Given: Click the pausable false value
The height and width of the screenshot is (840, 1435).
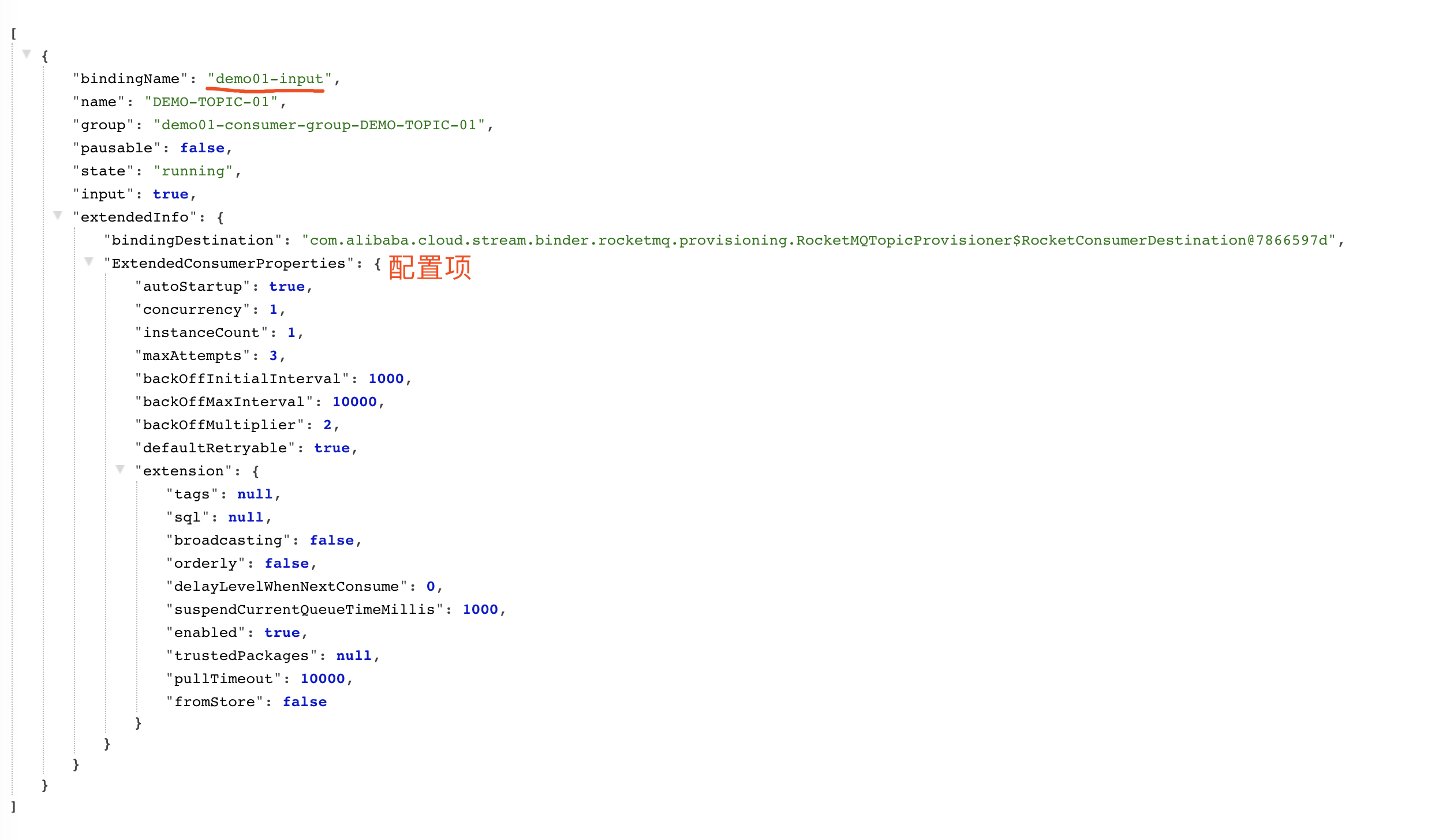Looking at the screenshot, I should point(202,148).
